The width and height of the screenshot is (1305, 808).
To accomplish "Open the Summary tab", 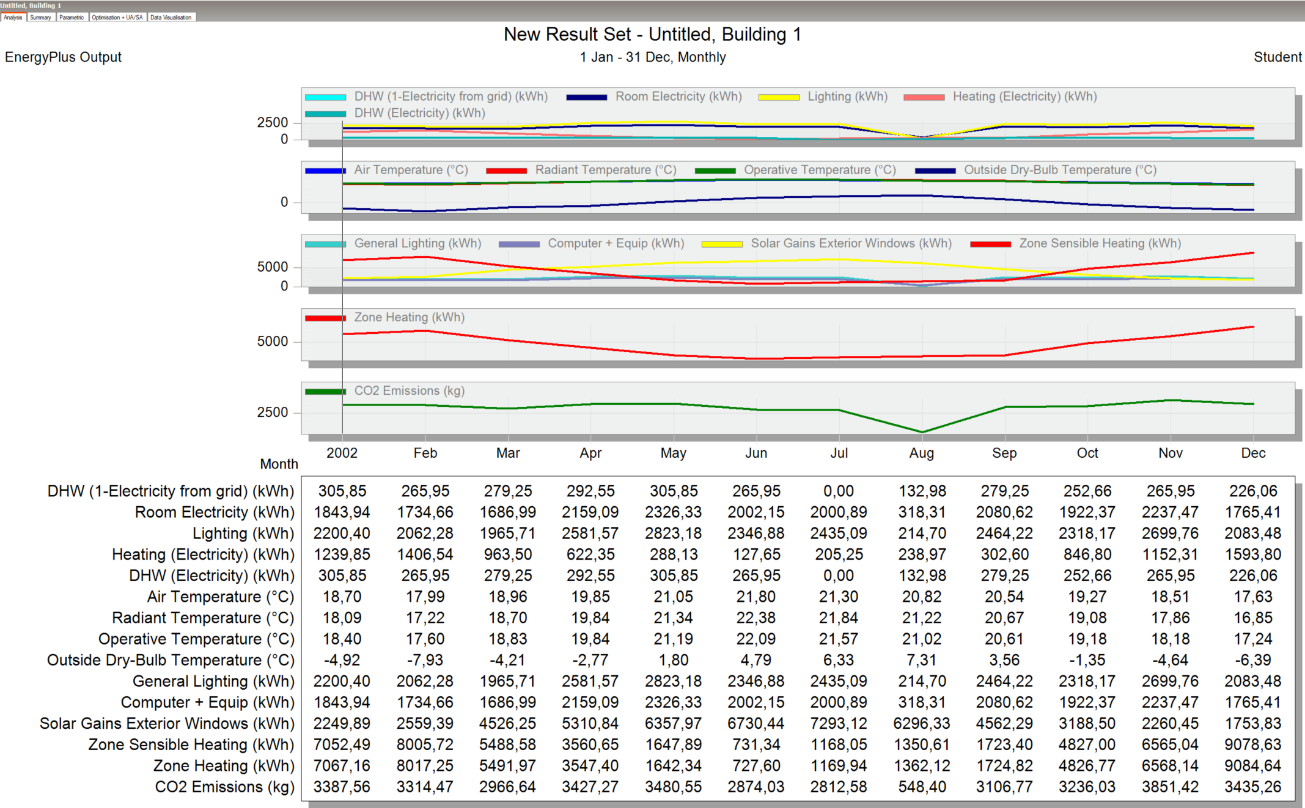I will click(x=41, y=17).
